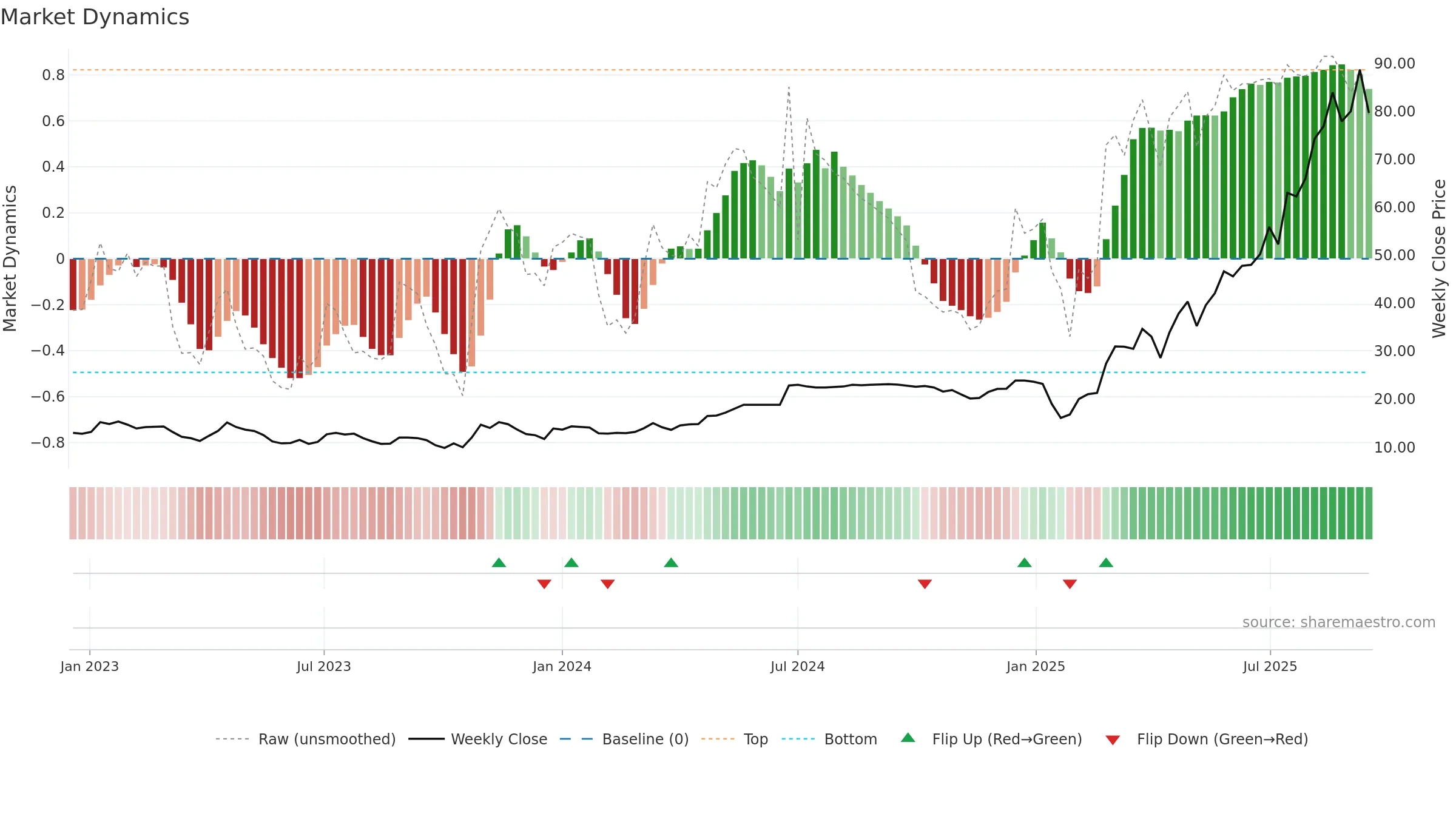Click the Jul 2023 axis label
The image size is (1456, 819).
pyautogui.click(x=324, y=666)
